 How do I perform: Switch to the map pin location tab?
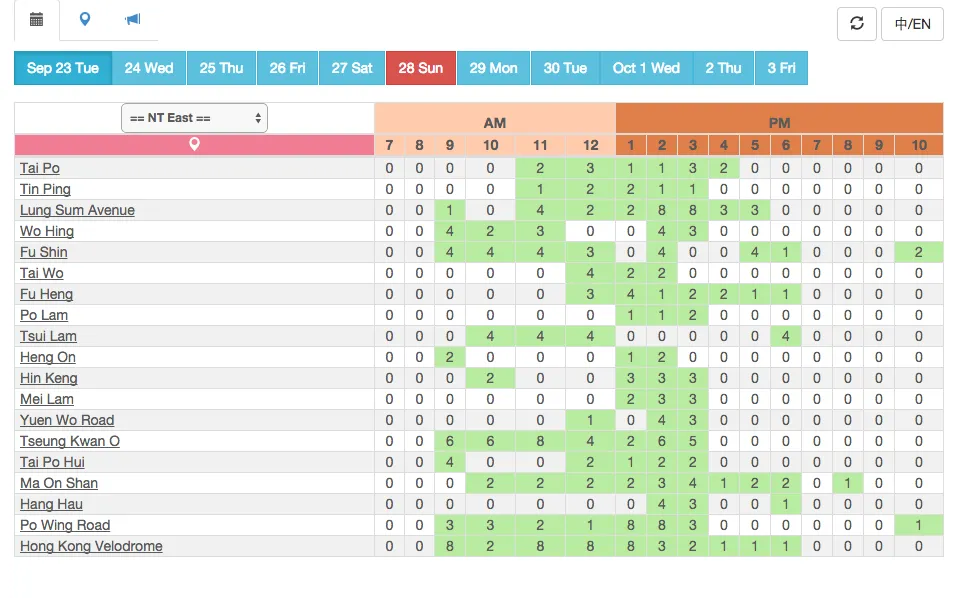point(85,20)
